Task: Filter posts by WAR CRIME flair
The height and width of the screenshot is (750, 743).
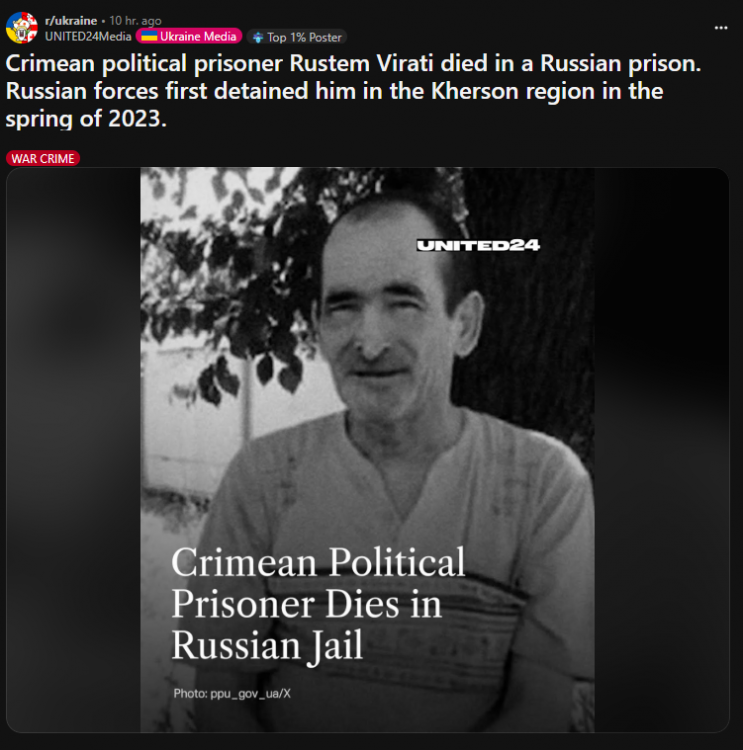Action: tap(43, 158)
